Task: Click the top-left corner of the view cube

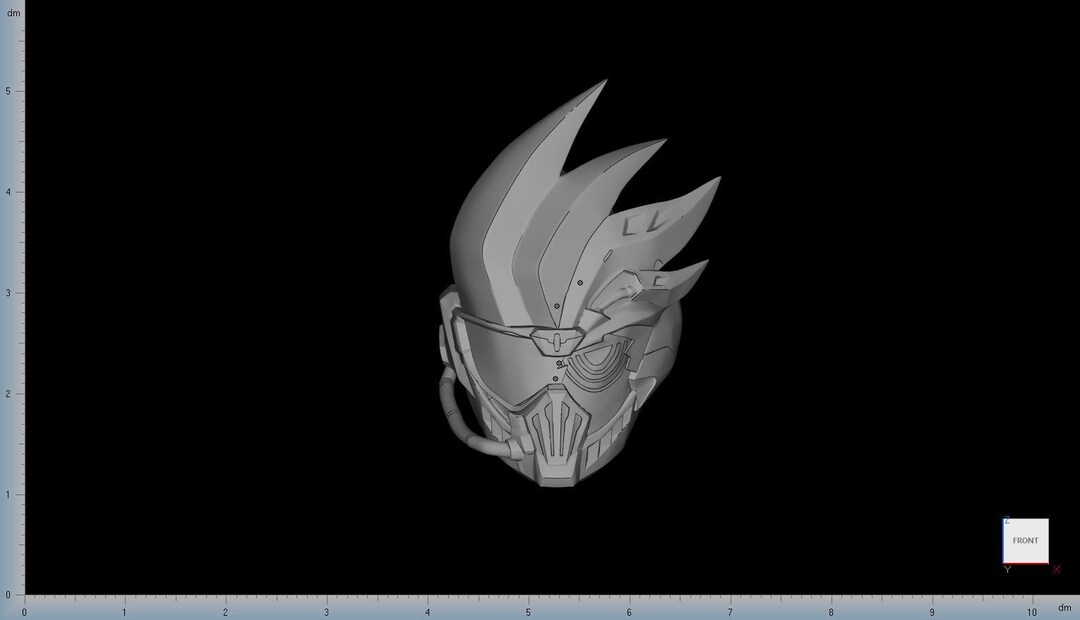Action: click(x=1003, y=520)
